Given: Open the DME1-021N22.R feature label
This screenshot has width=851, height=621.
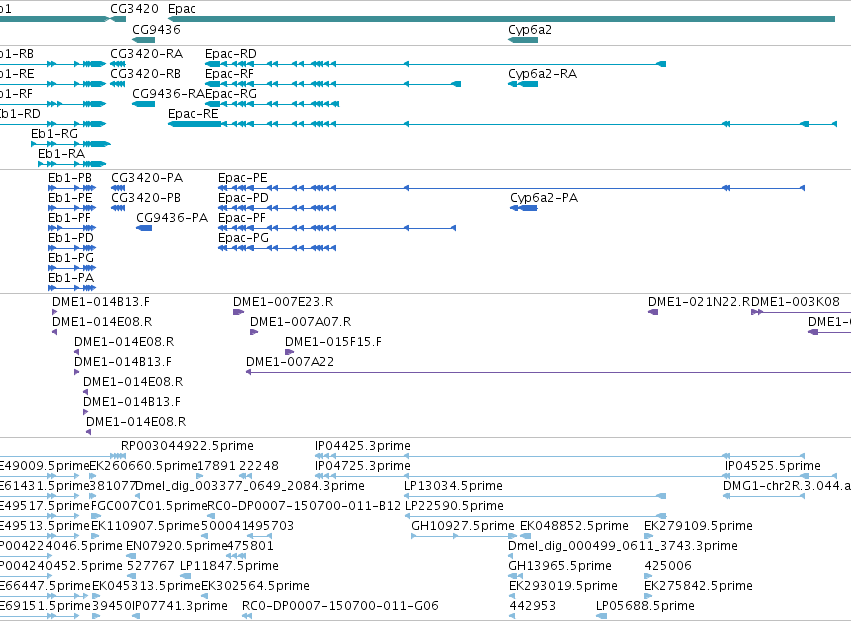Looking at the screenshot, I should [x=700, y=302].
